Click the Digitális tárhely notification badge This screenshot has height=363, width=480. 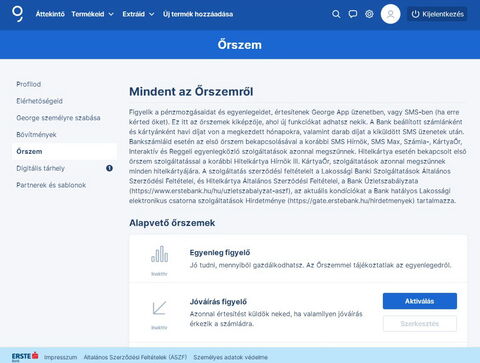(x=109, y=168)
